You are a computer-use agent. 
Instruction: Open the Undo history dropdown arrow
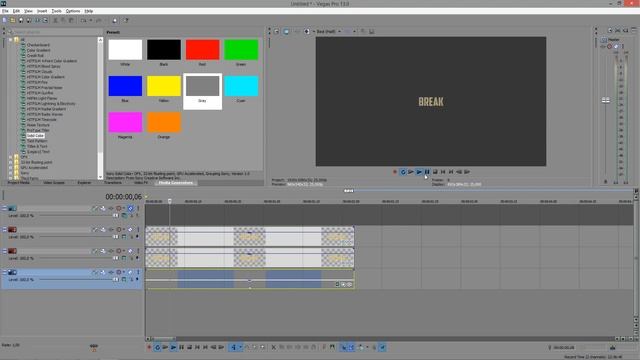pyautogui.click(x=90, y=20)
